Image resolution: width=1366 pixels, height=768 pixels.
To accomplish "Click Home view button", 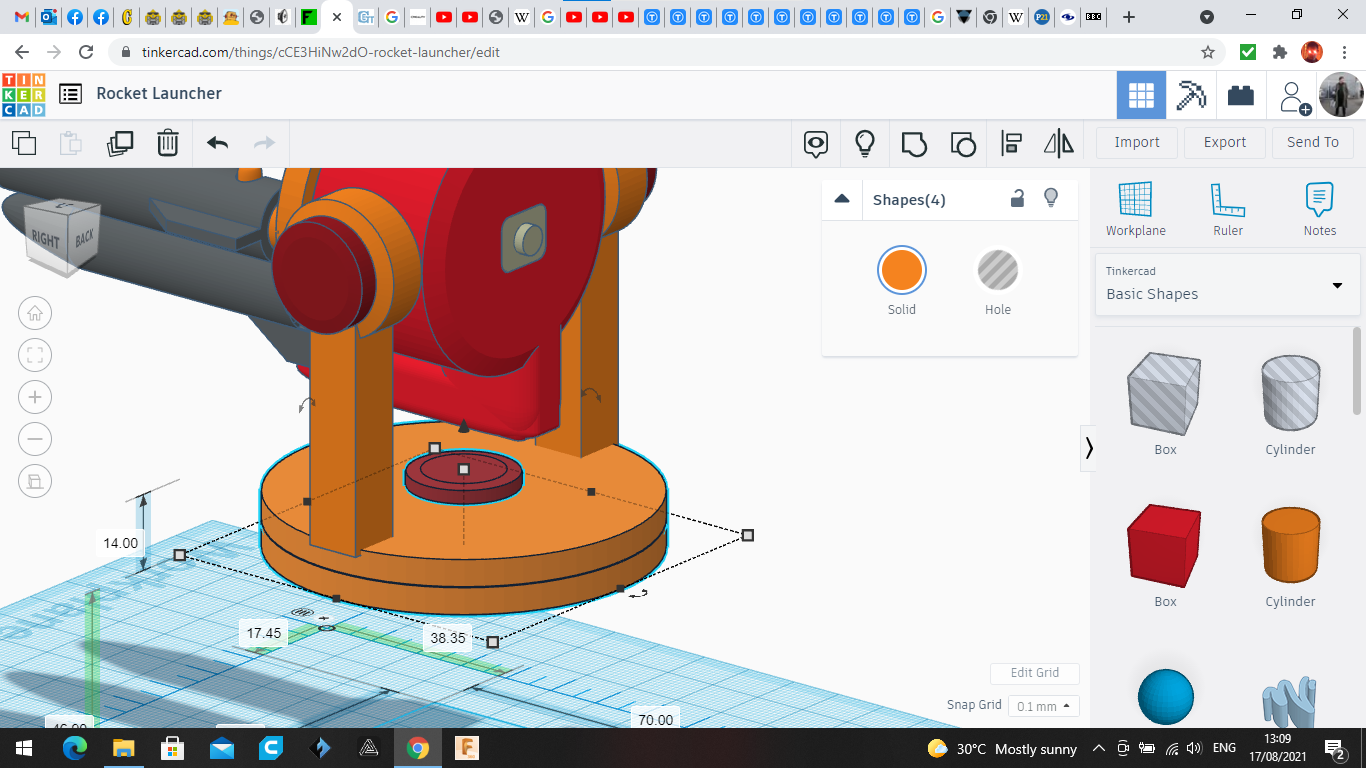I will click(x=35, y=313).
